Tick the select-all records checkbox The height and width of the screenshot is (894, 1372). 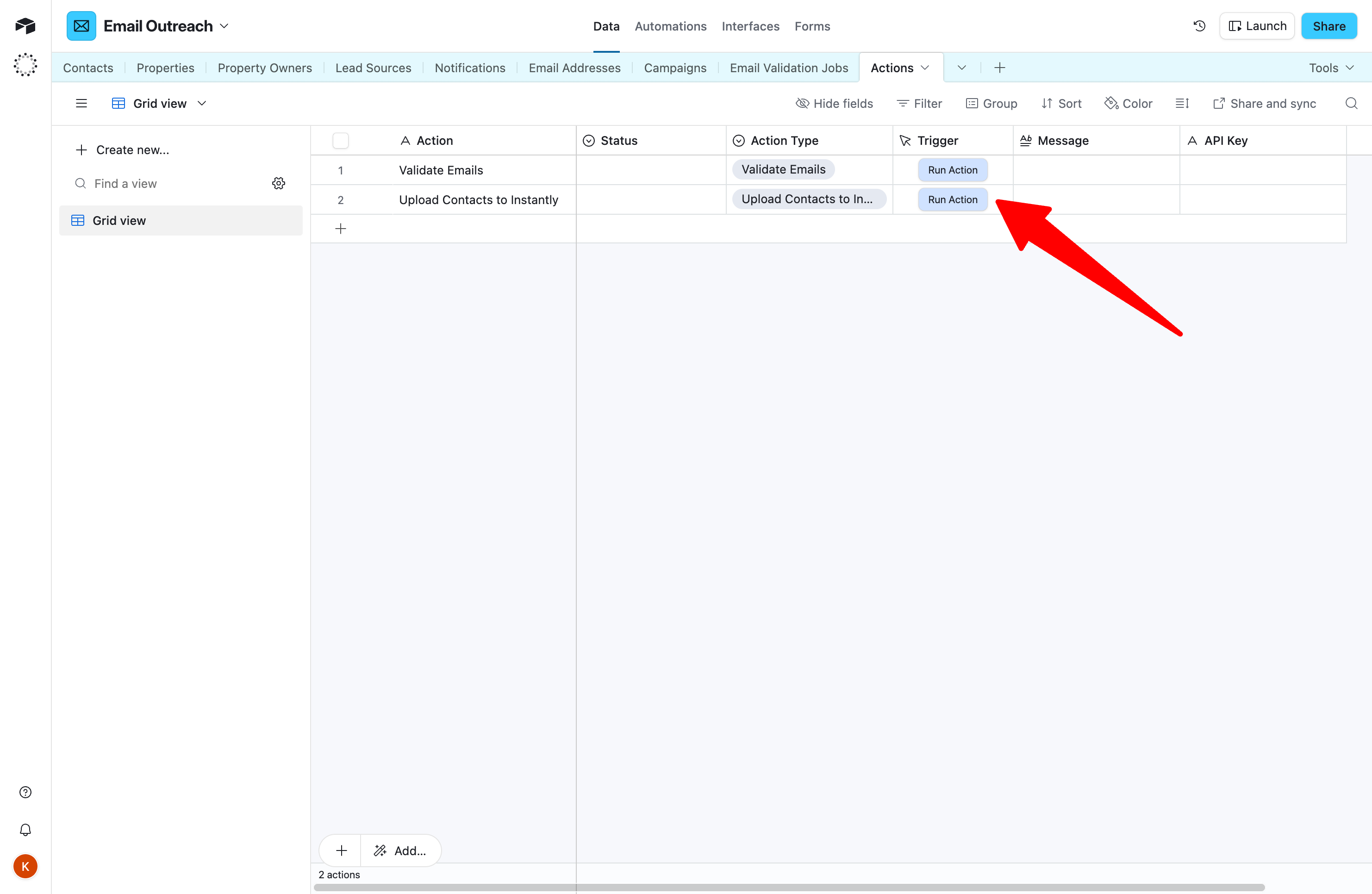coord(340,140)
